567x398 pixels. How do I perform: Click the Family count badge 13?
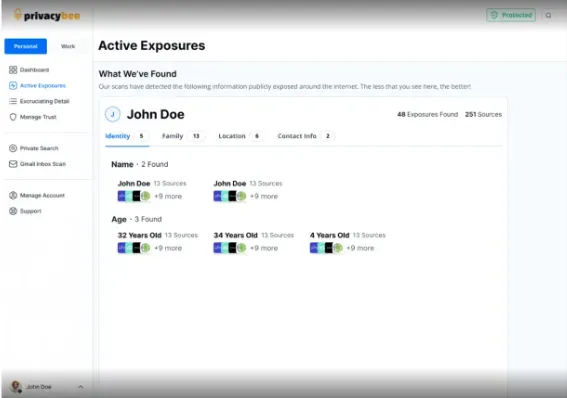tap(196, 136)
